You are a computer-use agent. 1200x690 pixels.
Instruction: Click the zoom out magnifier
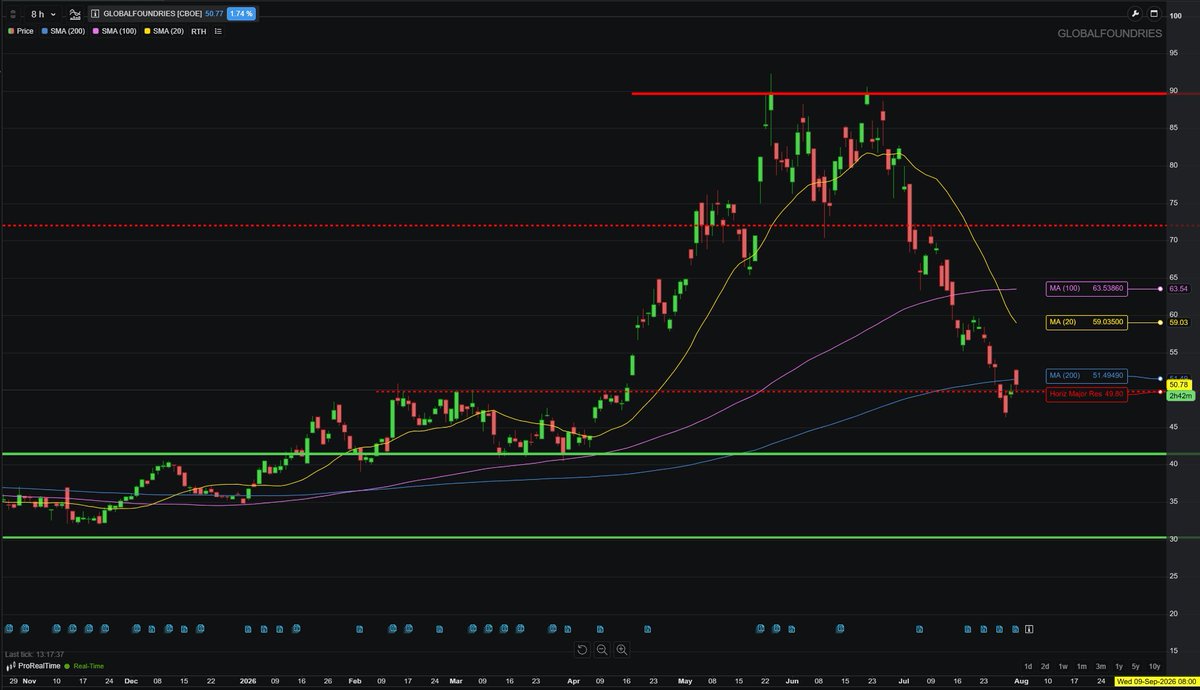coord(602,650)
